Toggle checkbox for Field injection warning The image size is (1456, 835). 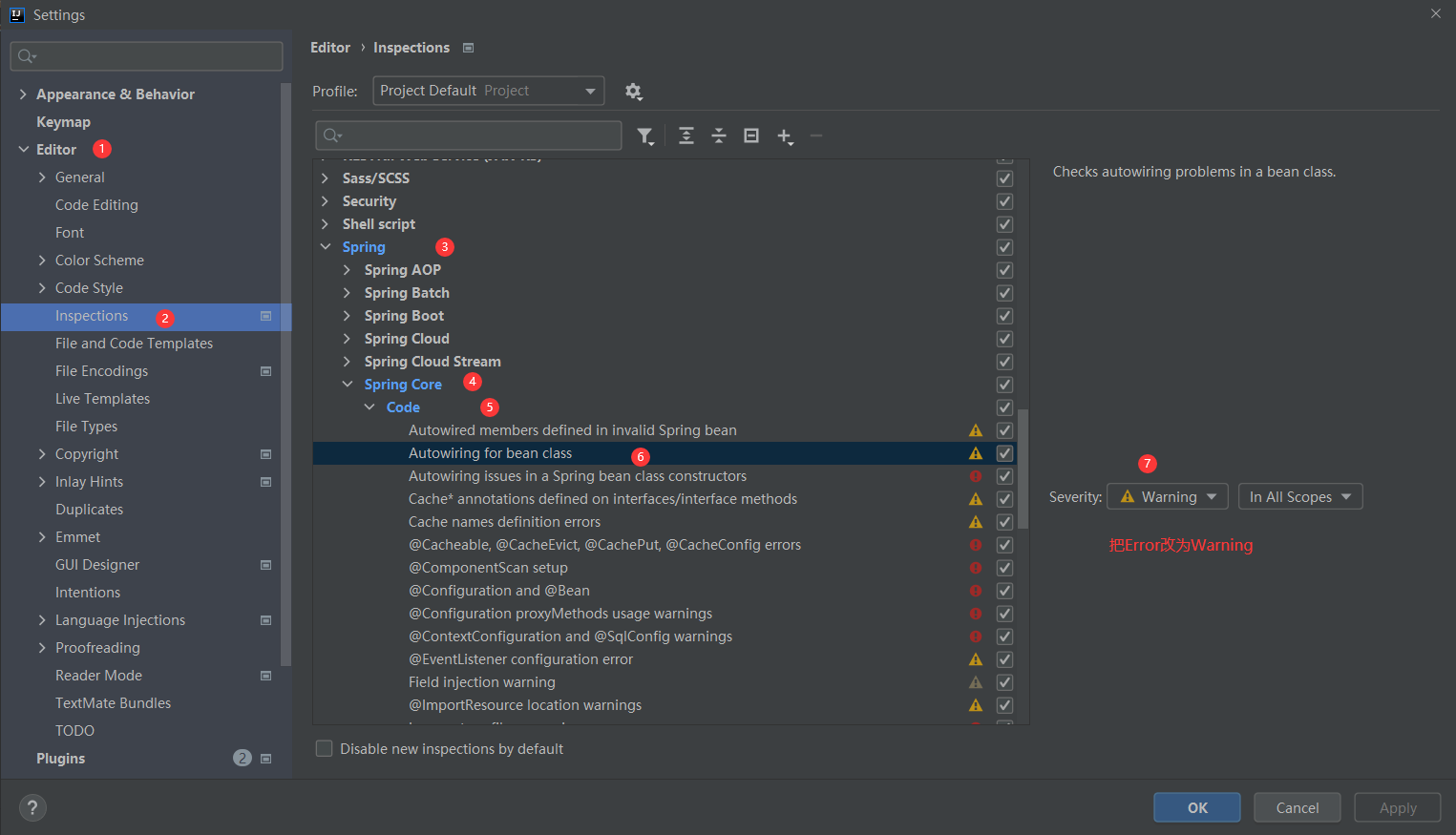coord(1004,682)
